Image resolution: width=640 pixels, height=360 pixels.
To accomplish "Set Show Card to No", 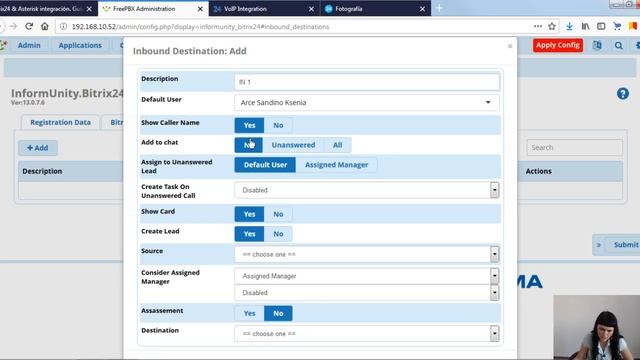I will pos(278,214).
